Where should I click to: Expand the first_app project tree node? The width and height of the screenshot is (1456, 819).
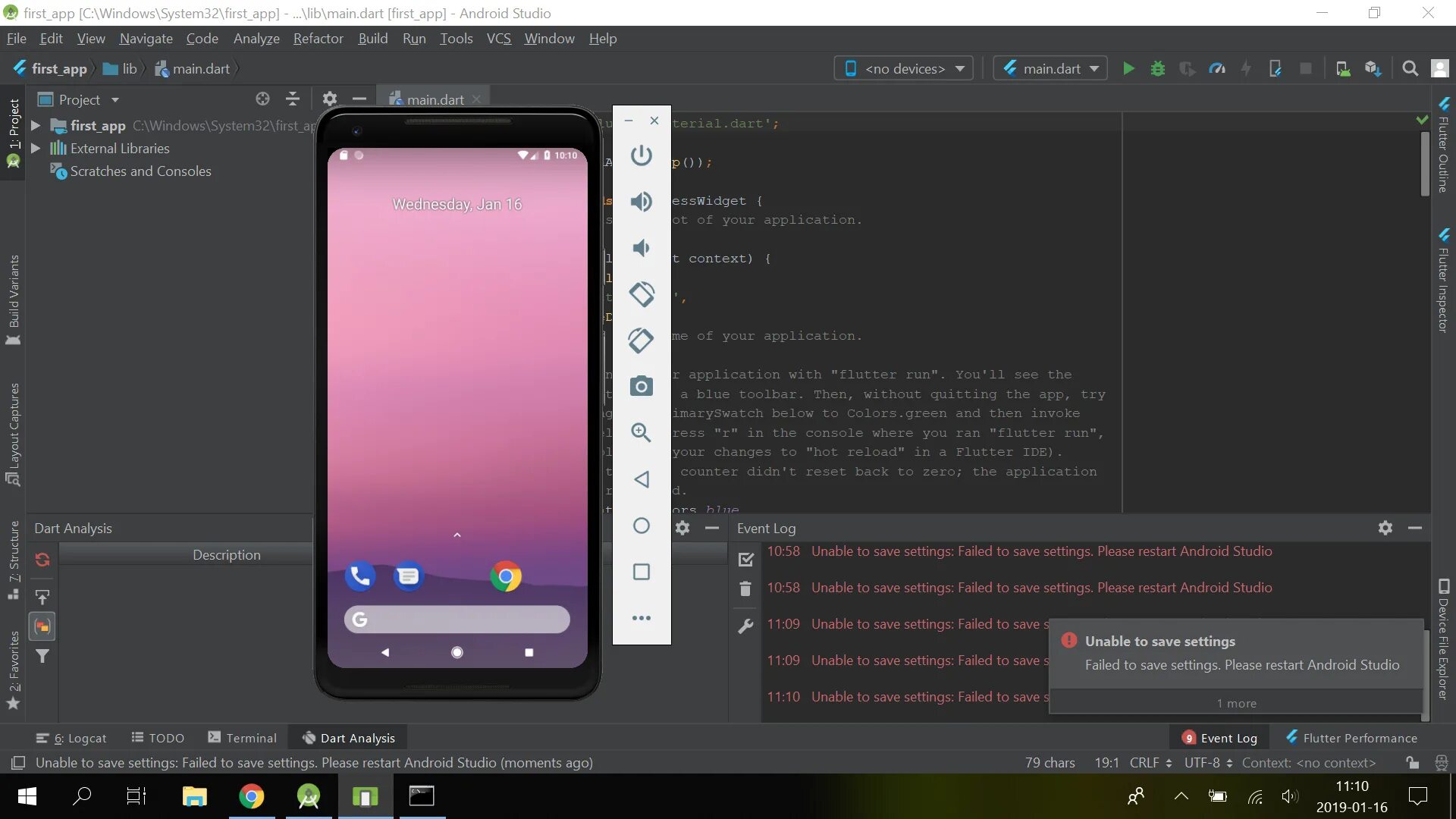pos(36,126)
